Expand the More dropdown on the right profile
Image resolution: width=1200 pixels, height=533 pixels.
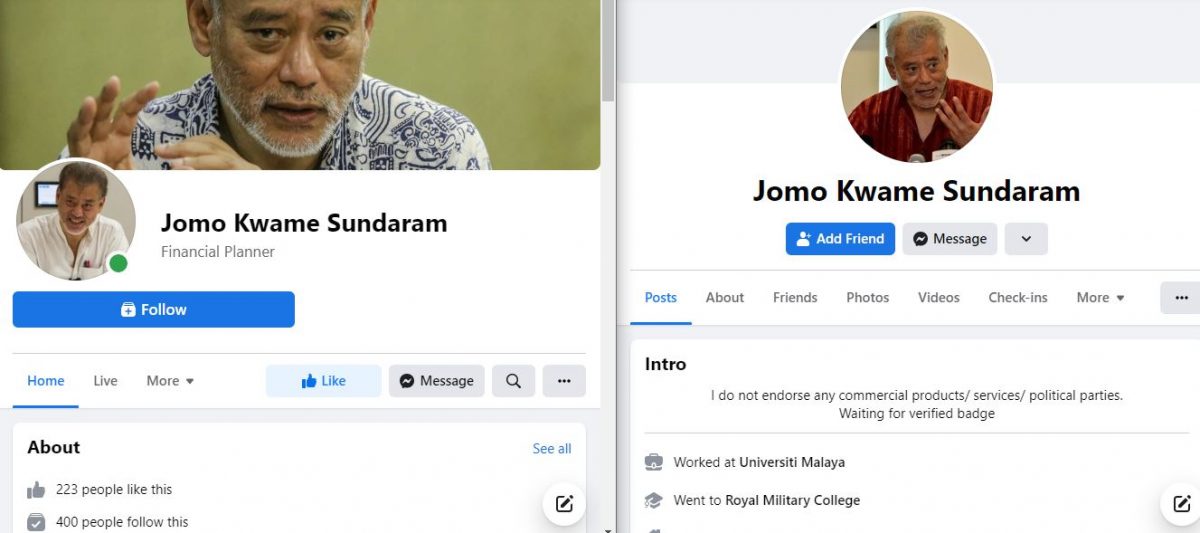coord(1100,298)
